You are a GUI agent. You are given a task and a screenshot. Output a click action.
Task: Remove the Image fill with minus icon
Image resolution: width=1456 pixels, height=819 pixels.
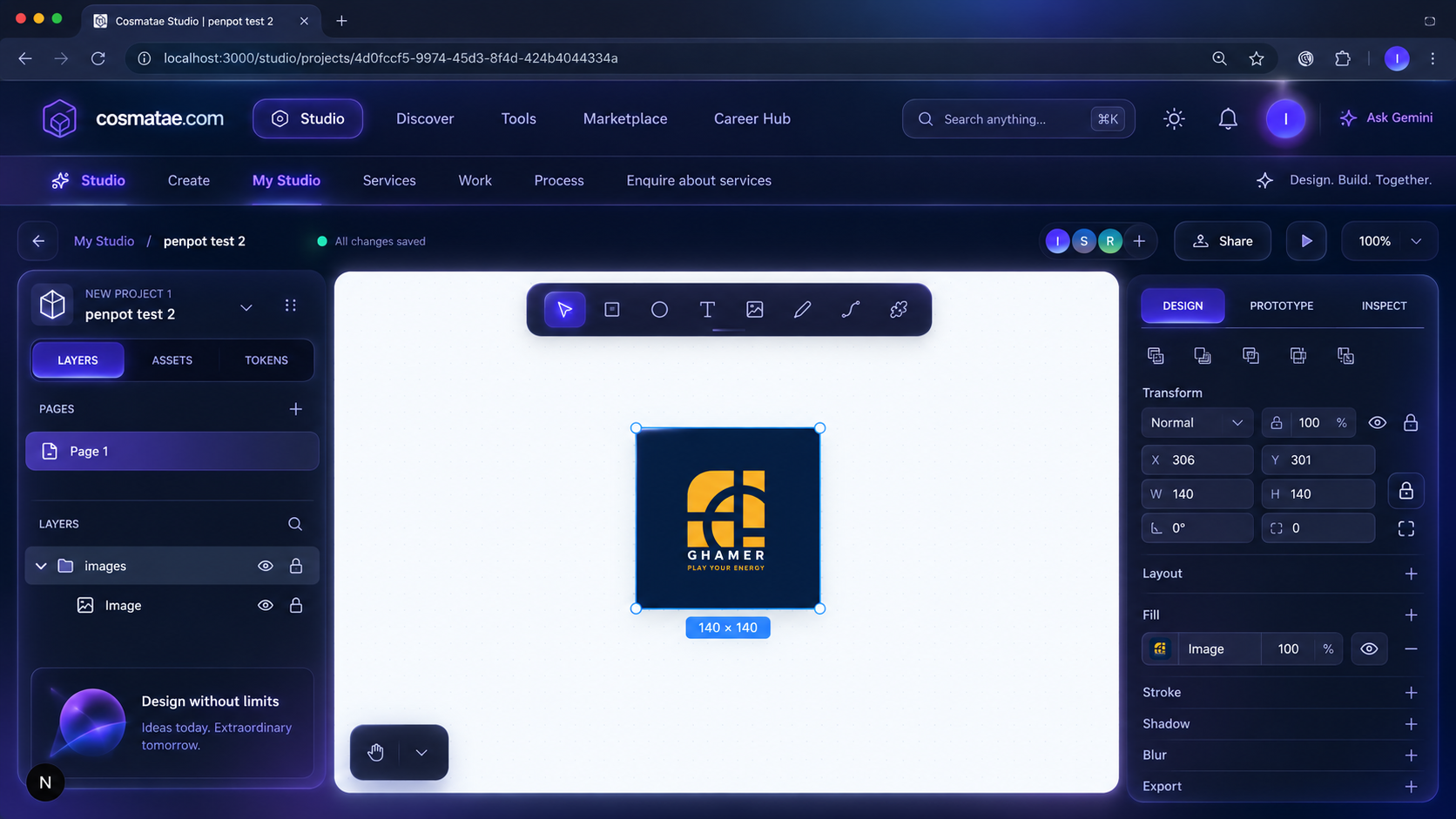pyautogui.click(x=1411, y=649)
